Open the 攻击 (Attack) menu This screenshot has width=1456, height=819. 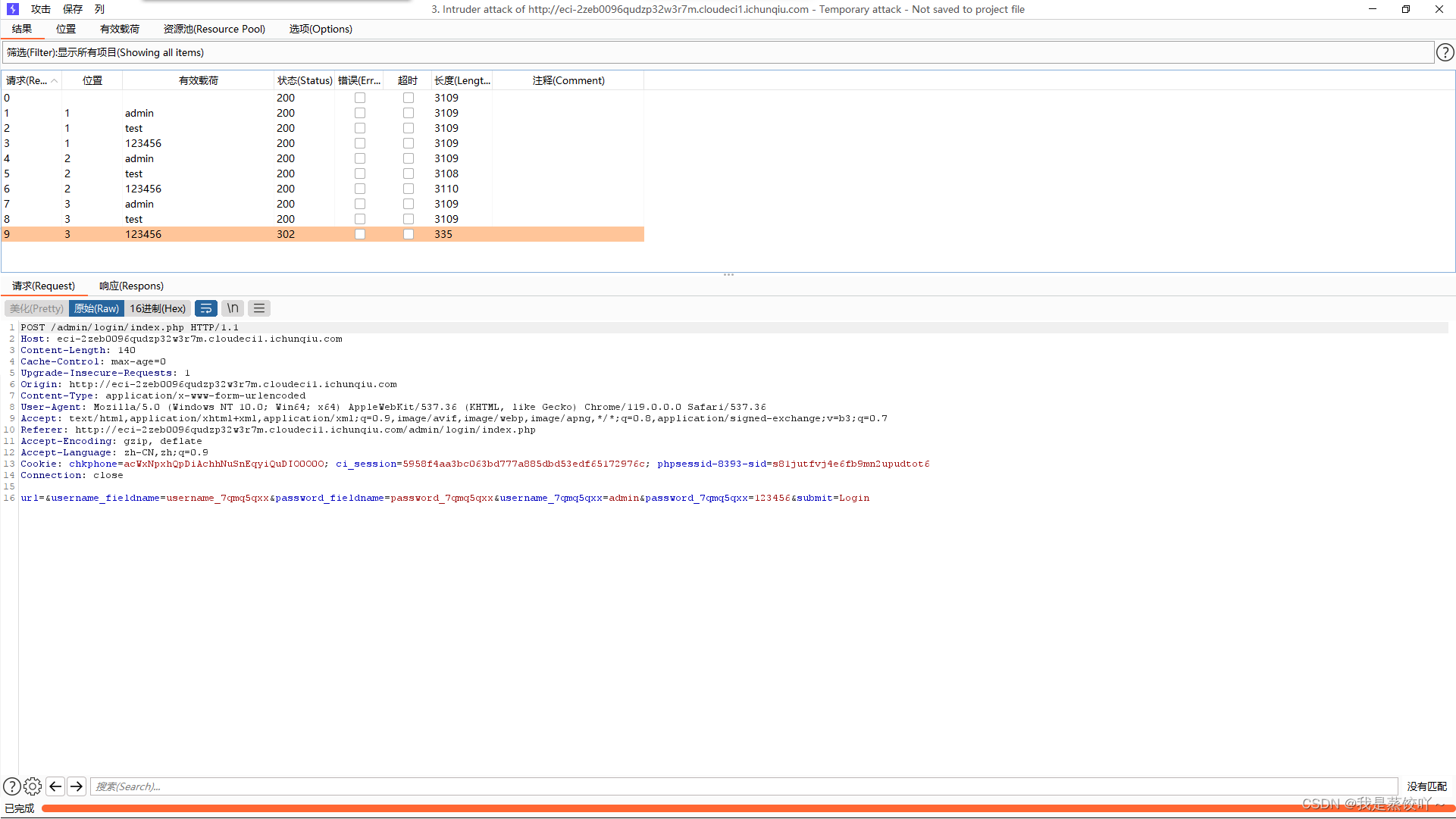pos(41,9)
